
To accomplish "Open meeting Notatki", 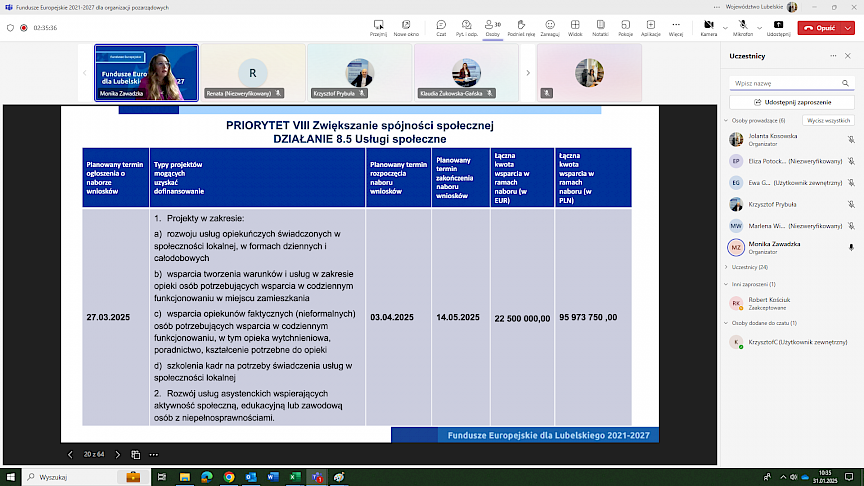I will click(600, 28).
